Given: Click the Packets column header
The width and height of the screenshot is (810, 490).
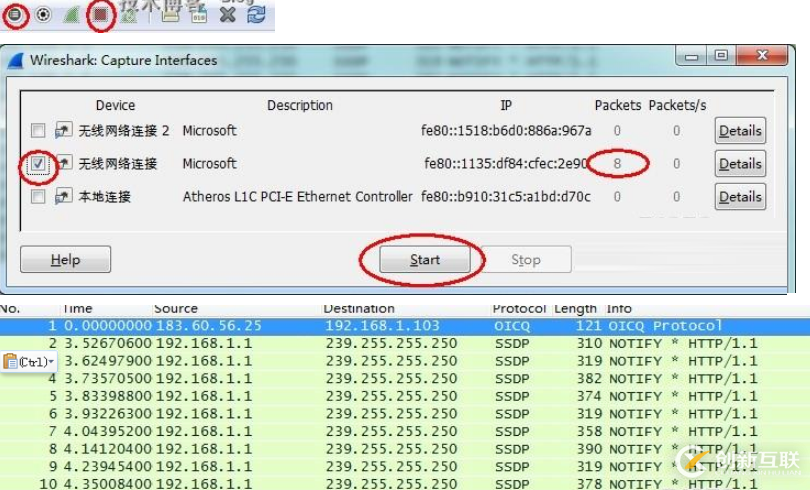Looking at the screenshot, I should [x=618, y=105].
